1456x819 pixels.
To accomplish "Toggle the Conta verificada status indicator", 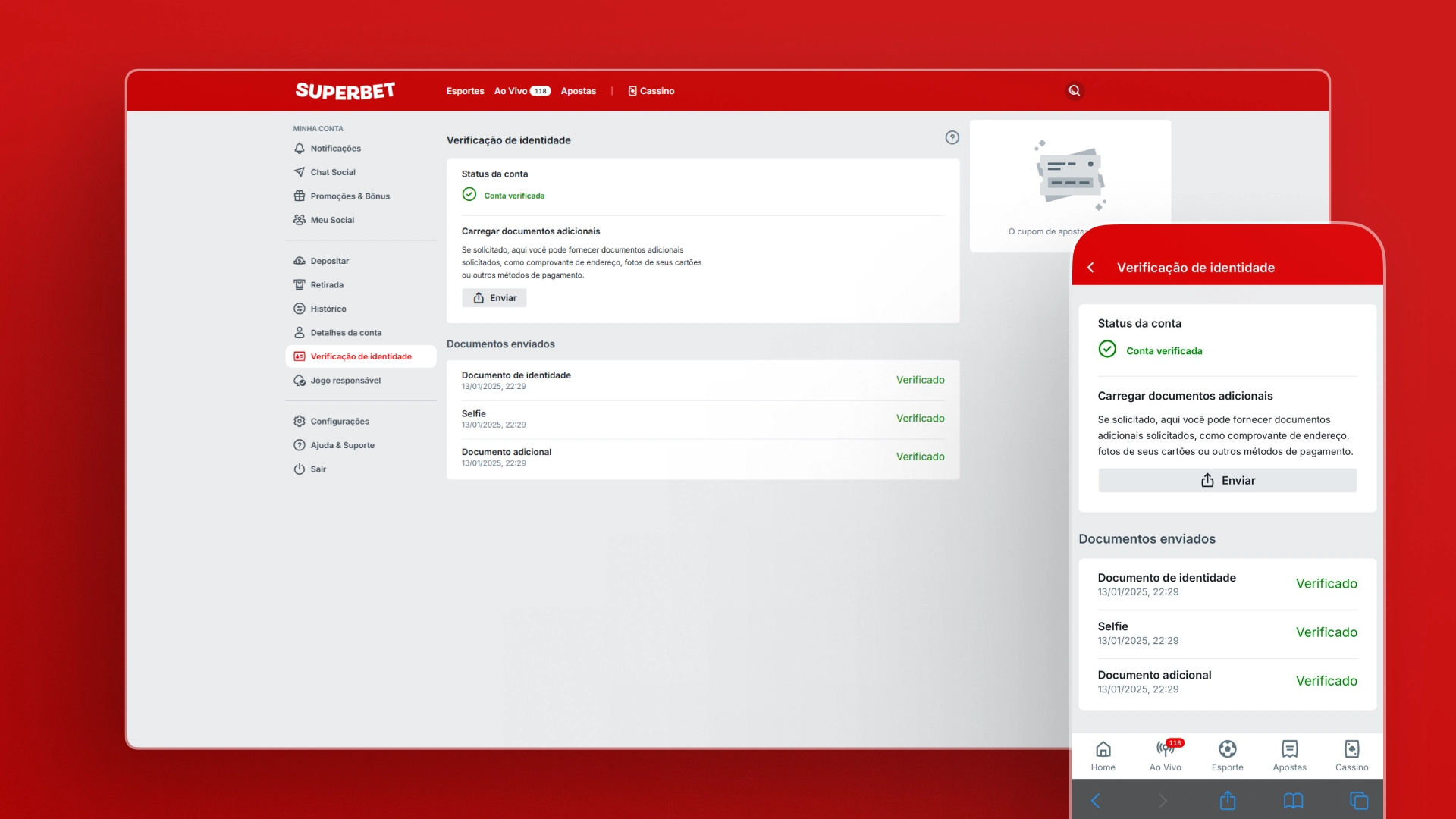I will (502, 195).
